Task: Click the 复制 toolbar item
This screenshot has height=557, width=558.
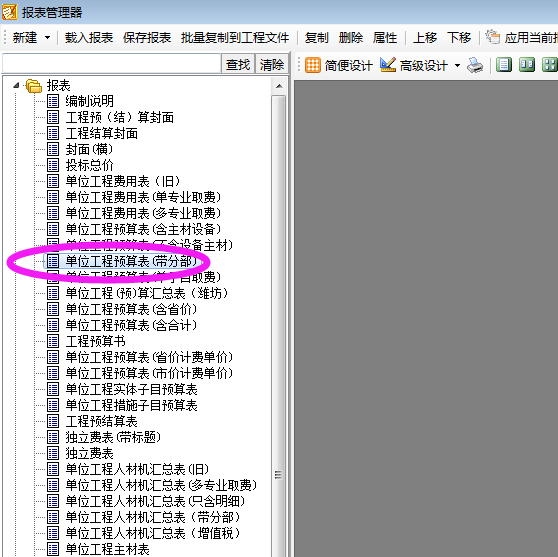Action: [x=316, y=37]
